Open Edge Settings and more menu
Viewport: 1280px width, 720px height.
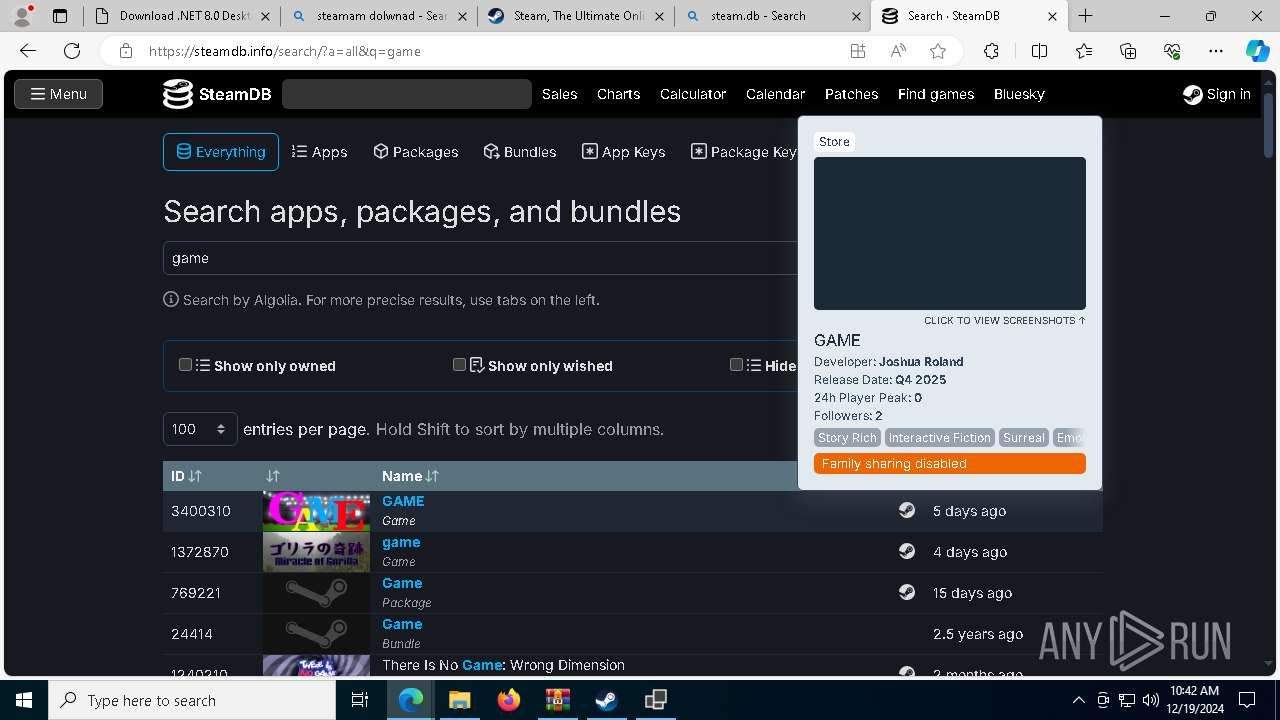[x=1216, y=51]
